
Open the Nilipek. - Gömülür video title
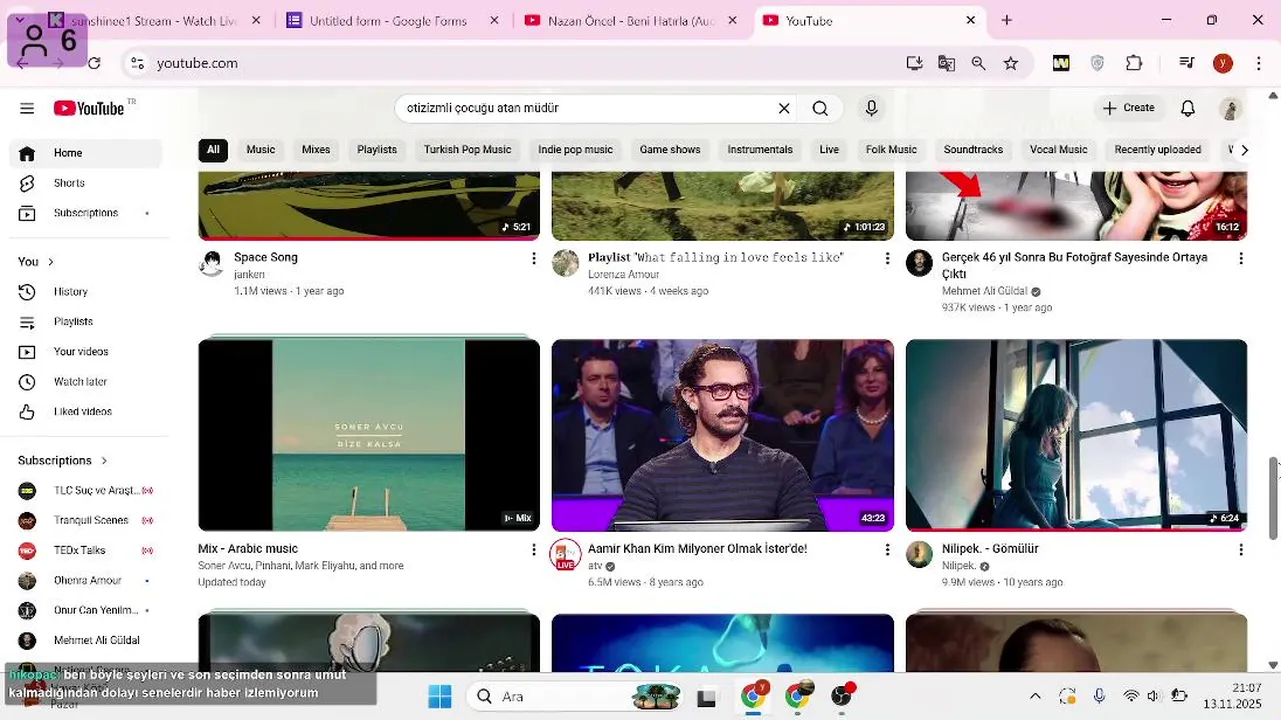tap(990, 549)
